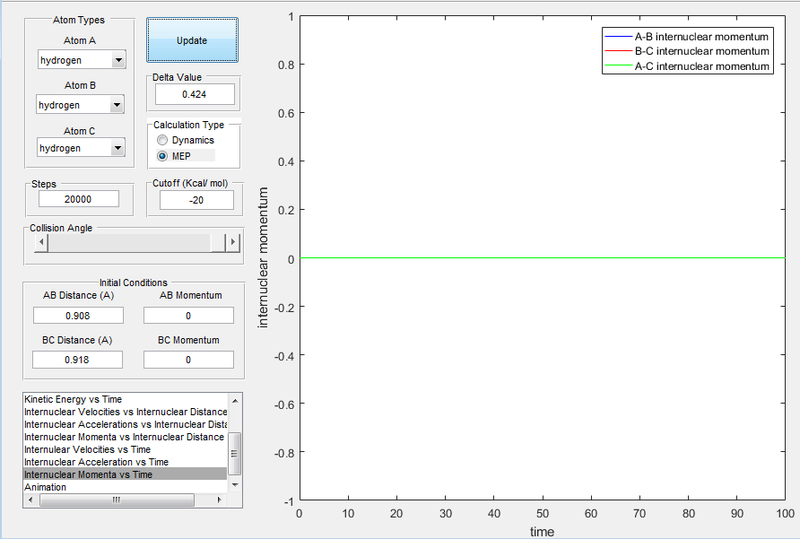Edit the Steps field showing 20000

(79, 199)
